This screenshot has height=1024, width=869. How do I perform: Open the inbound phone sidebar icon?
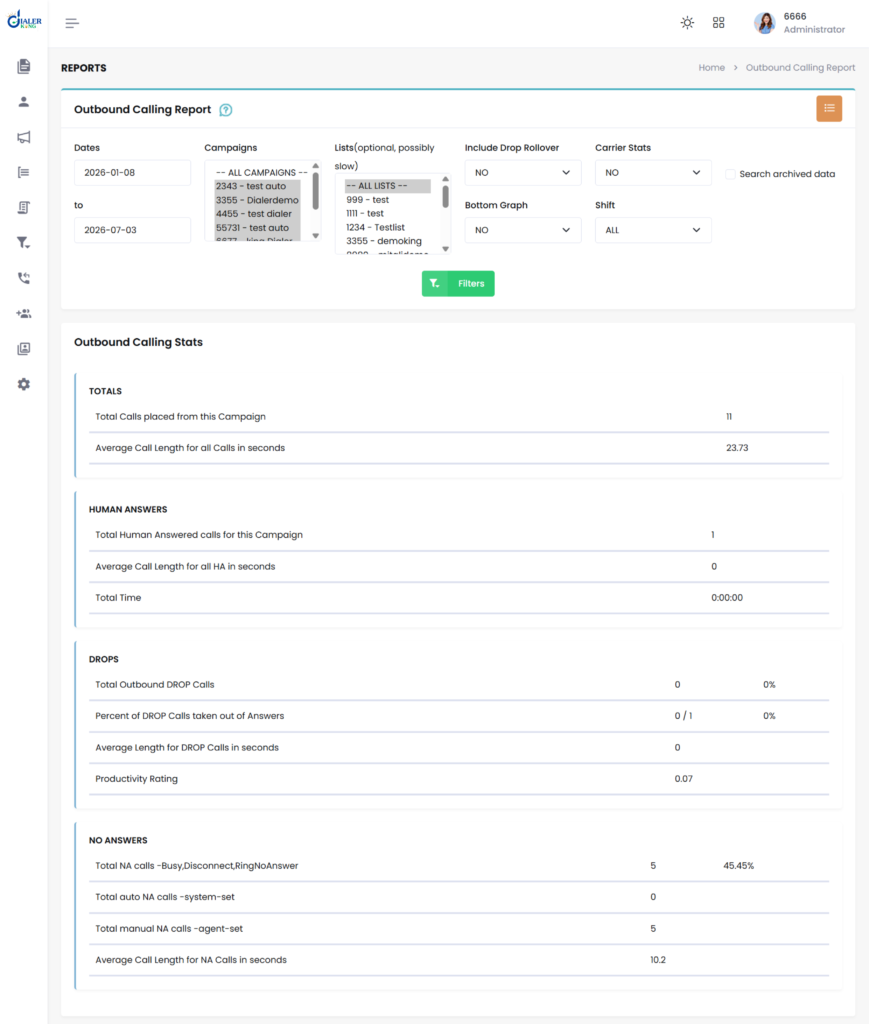(24, 278)
